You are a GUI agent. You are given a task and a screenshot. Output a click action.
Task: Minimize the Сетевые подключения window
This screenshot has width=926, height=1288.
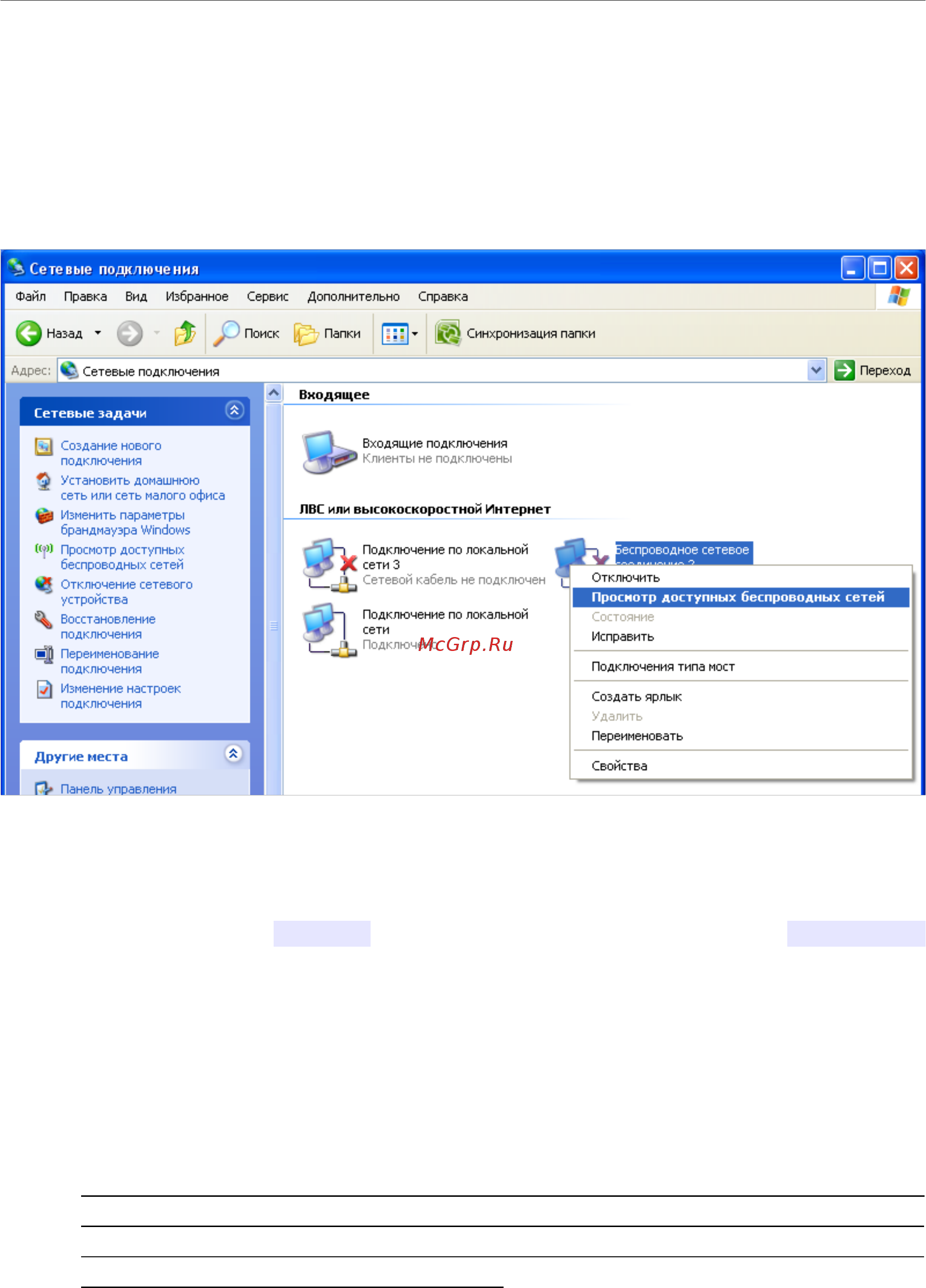tap(852, 268)
